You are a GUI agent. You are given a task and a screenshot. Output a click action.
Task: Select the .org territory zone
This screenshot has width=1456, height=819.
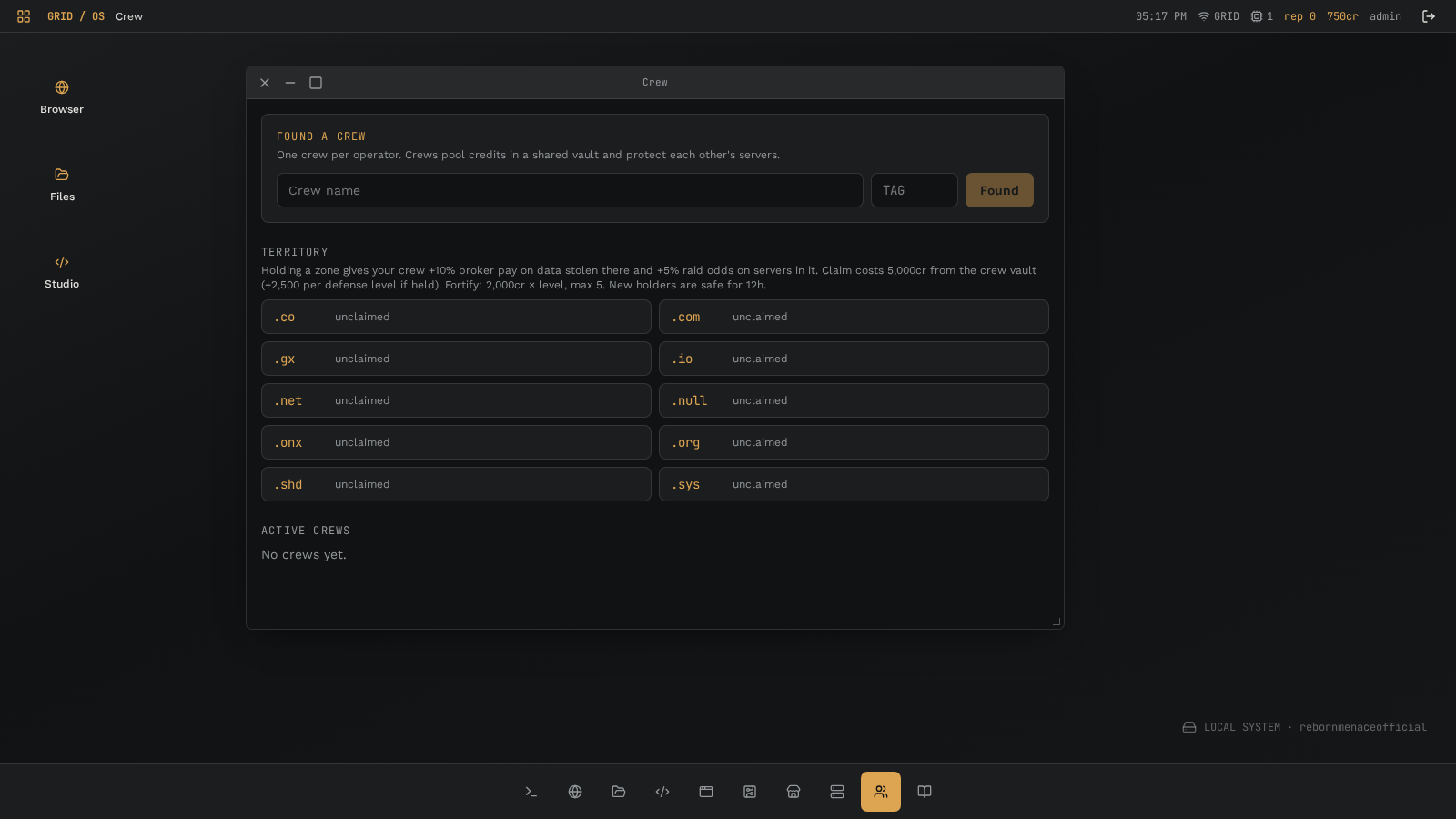click(x=854, y=442)
